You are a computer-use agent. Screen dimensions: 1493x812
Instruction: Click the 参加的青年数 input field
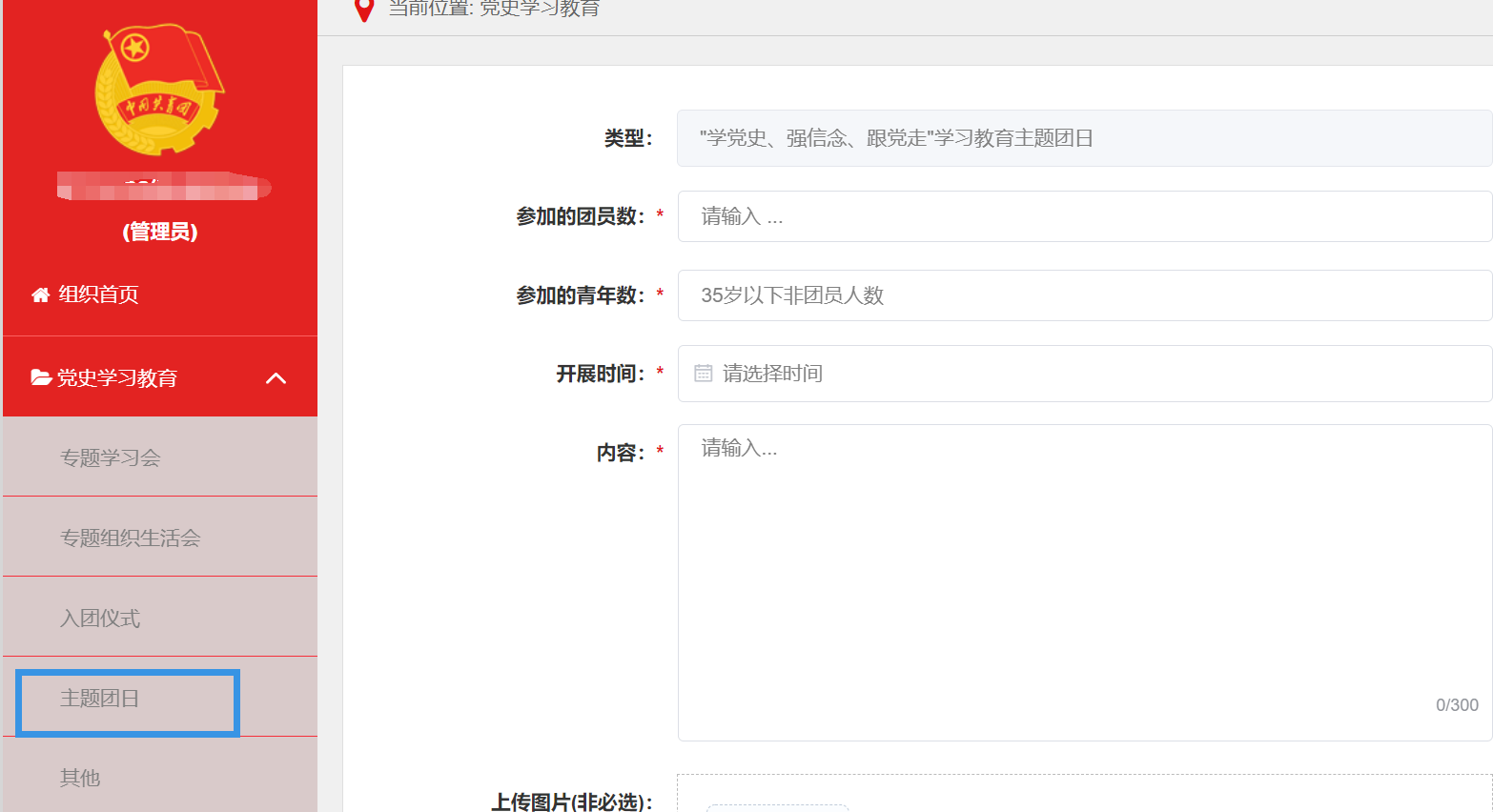pyautogui.click(x=1084, y=295)
